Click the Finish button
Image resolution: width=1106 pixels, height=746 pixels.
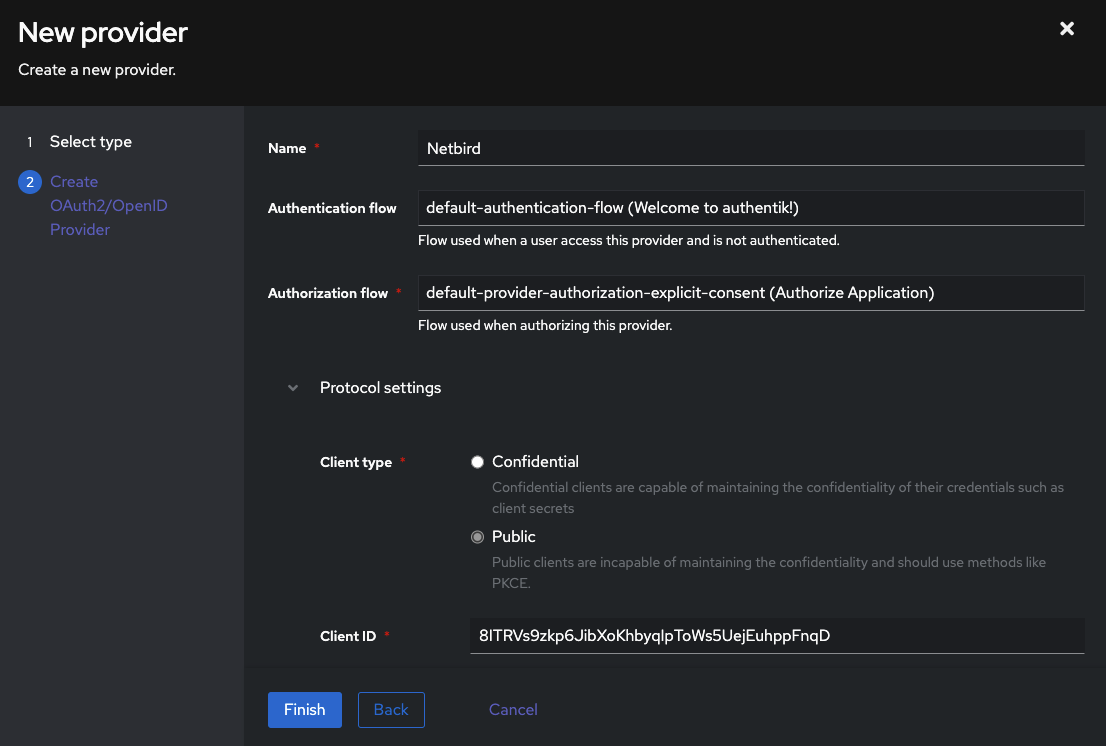coord(304,709)
